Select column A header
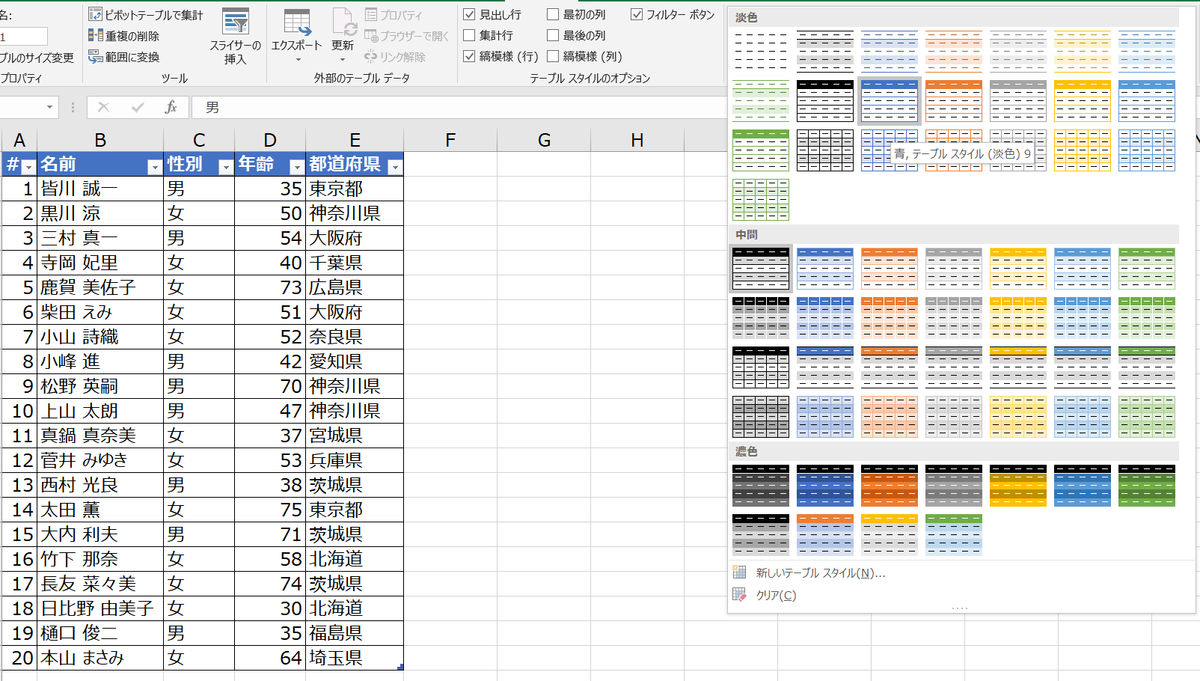Image resolution: width=1200 pixels, height=681 pixels. [18, 140]
